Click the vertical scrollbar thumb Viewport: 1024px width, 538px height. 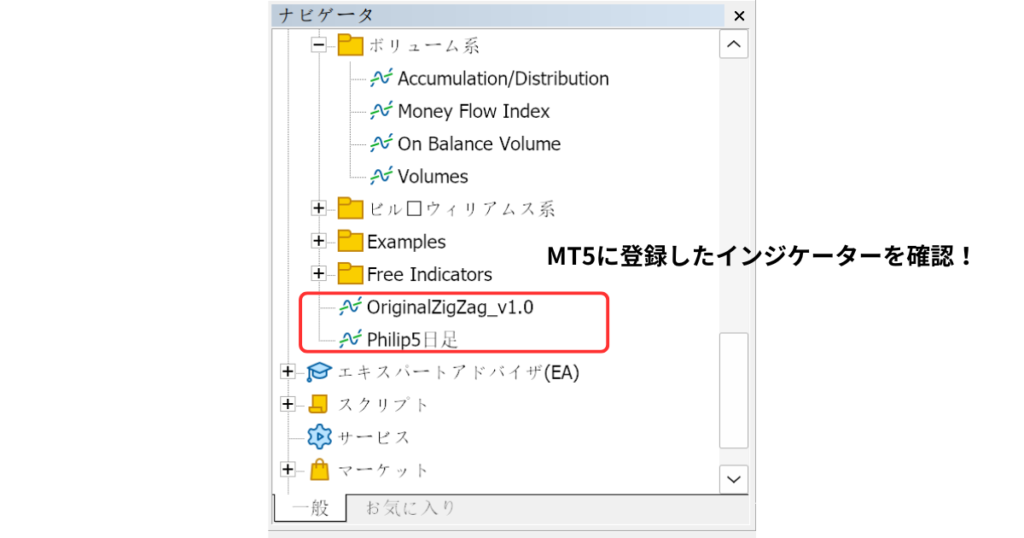[x=733, y=390]
